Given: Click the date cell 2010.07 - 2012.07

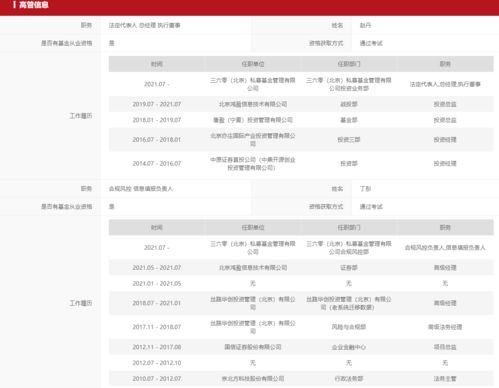Looking at the screenshot, I should point(157,379).
